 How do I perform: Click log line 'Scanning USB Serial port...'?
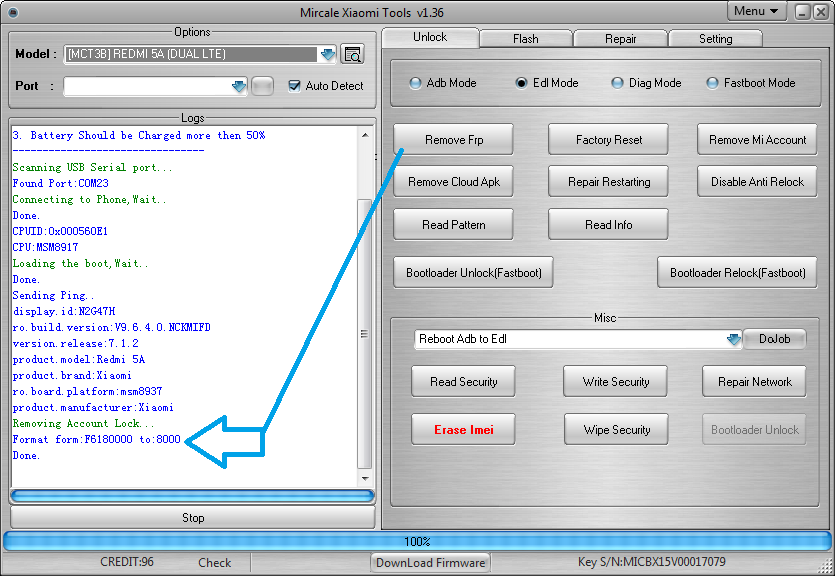click(92, 167)
